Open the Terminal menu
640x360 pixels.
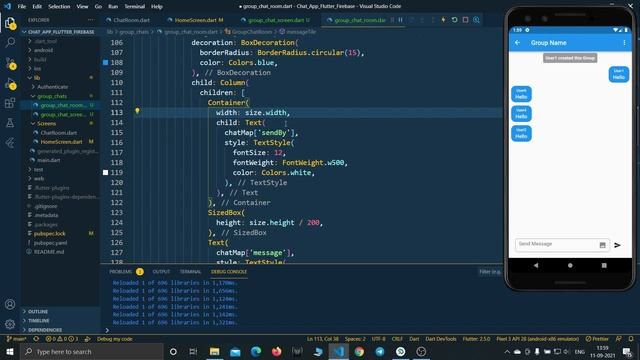135,6
